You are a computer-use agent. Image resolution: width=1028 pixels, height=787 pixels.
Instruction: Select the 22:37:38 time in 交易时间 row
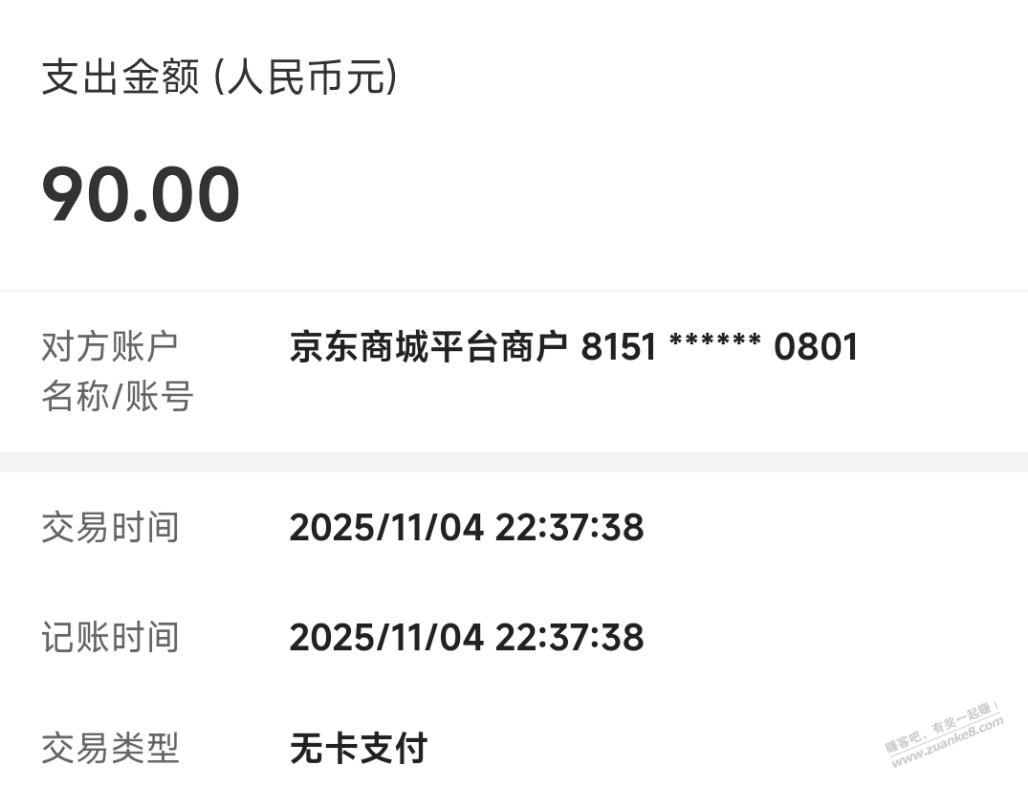click(x=568, y=527)
